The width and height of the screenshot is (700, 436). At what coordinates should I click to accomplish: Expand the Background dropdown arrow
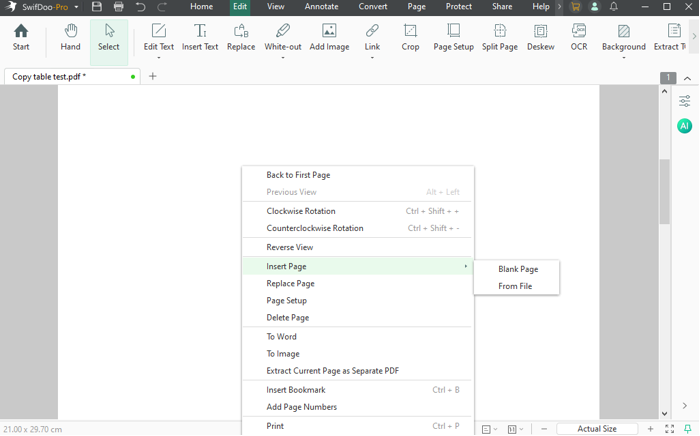624,58
